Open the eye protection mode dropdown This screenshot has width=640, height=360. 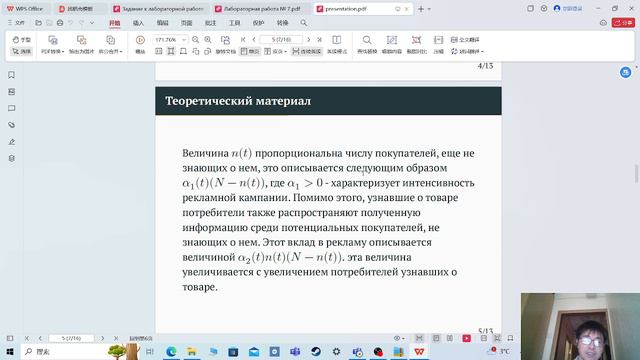click(x=399, y=338)
